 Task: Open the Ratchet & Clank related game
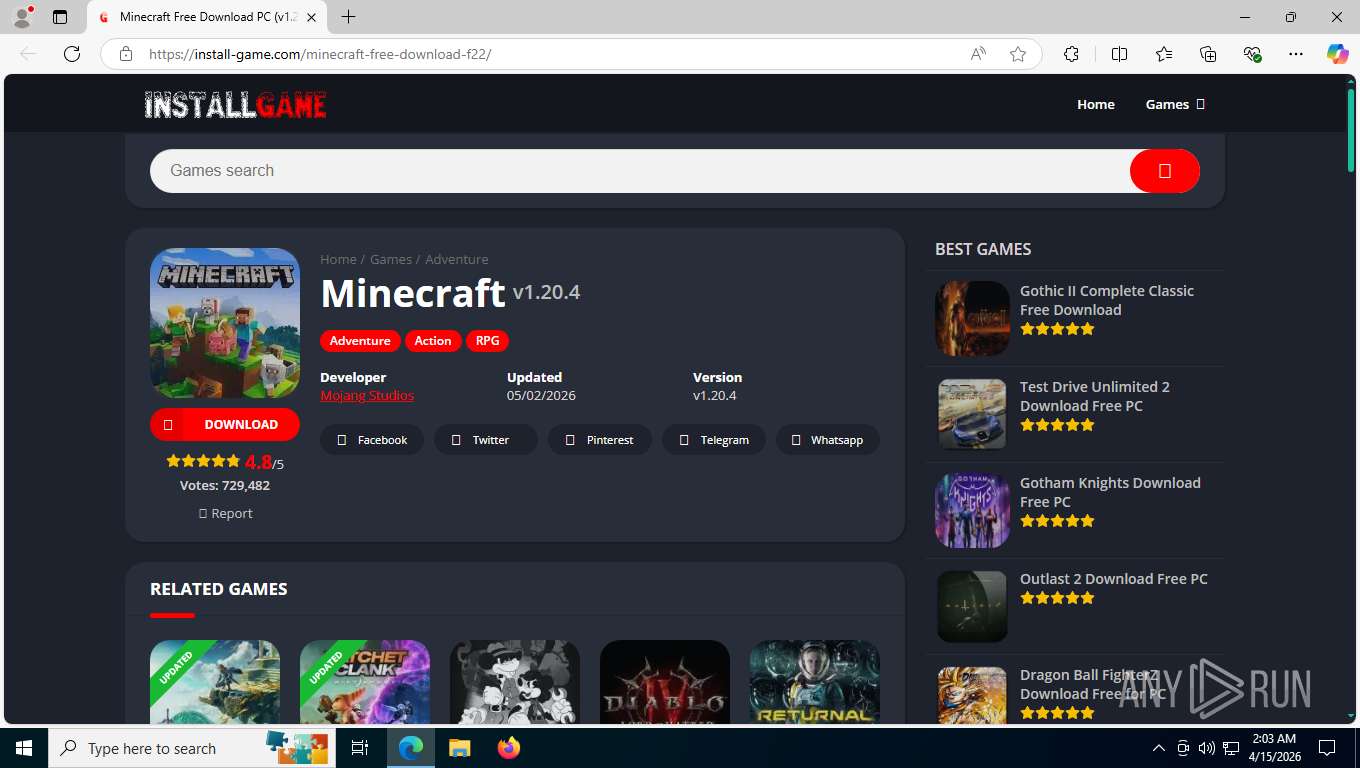365,681
